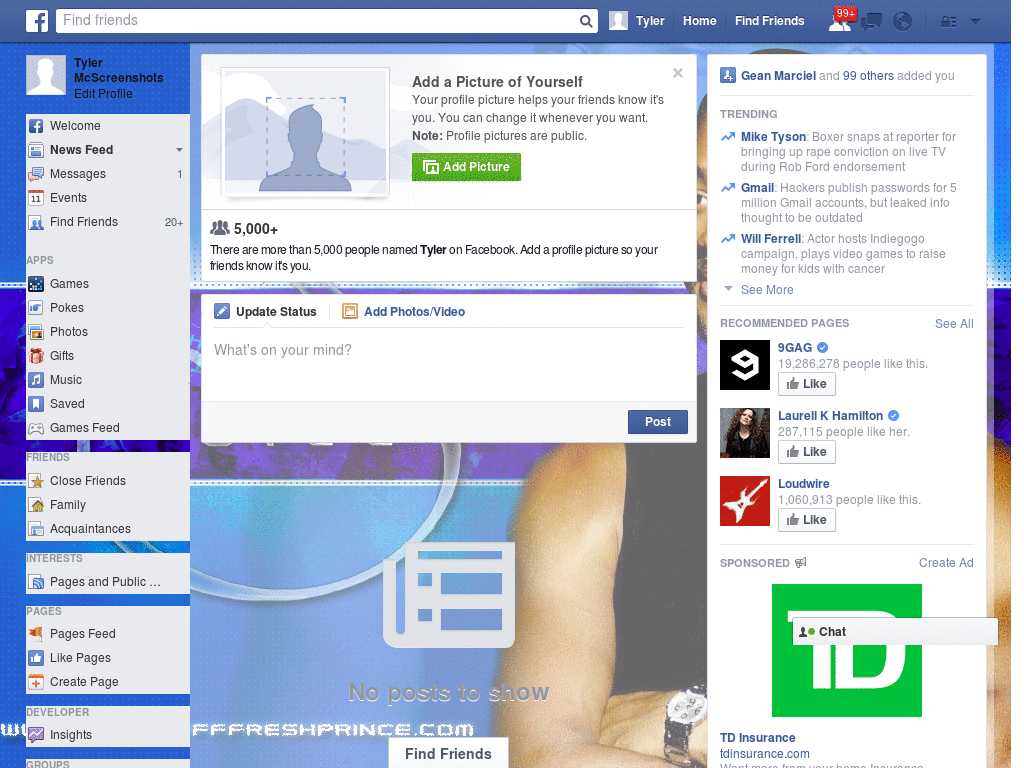Open Will Ferrell trending topic
Image resolution: width=1024 pixels, height=768 pixels.
pos(771,239)
